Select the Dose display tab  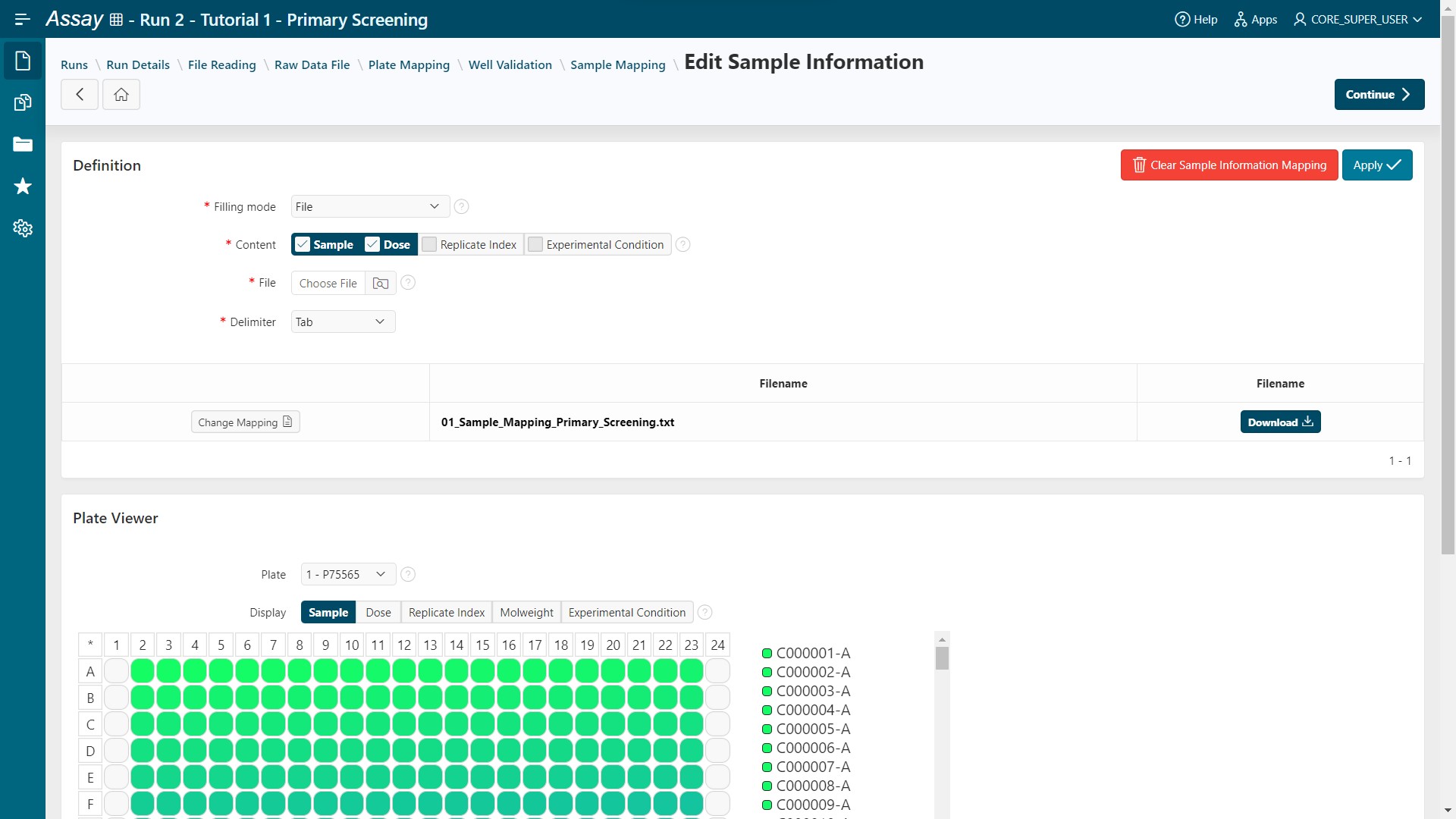(378, 612)
